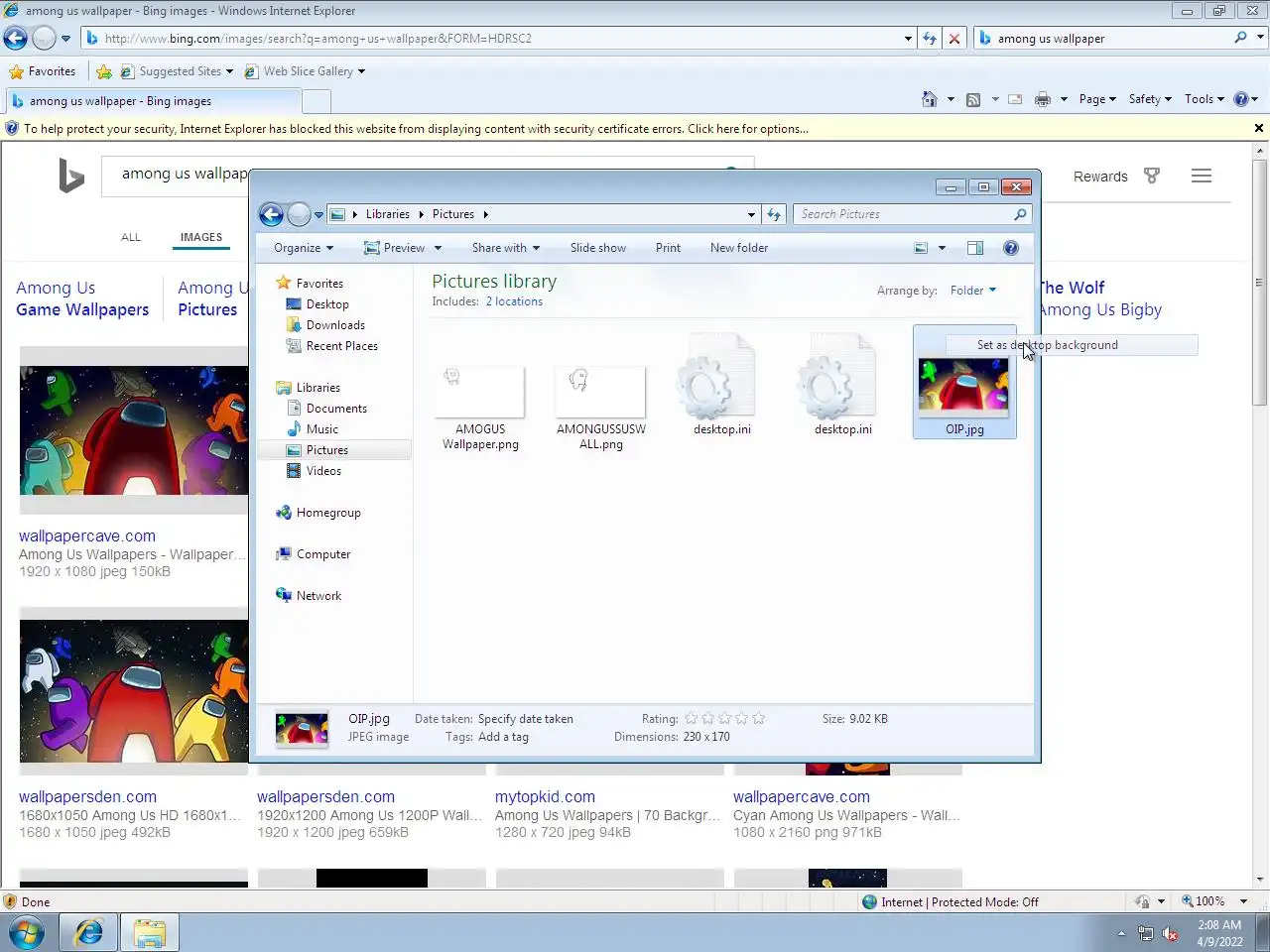Click Specify date taken in details pane
Screen dimensions: 1270x952
(525, 719)
